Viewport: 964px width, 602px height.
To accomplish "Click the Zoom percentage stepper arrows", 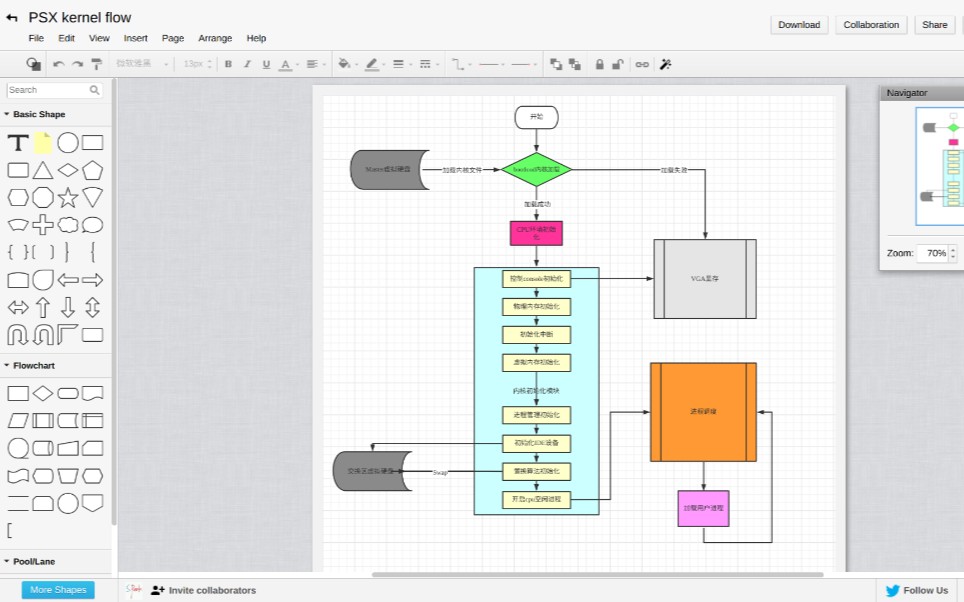I will (953, 253).
